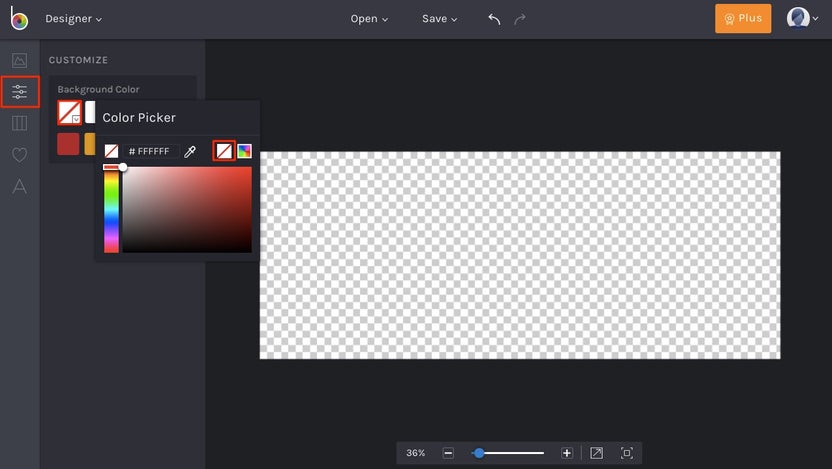Click the CUSTOMIZE panel heading
The height and width of the screenshot is (469, 832).
pos(79,60)
